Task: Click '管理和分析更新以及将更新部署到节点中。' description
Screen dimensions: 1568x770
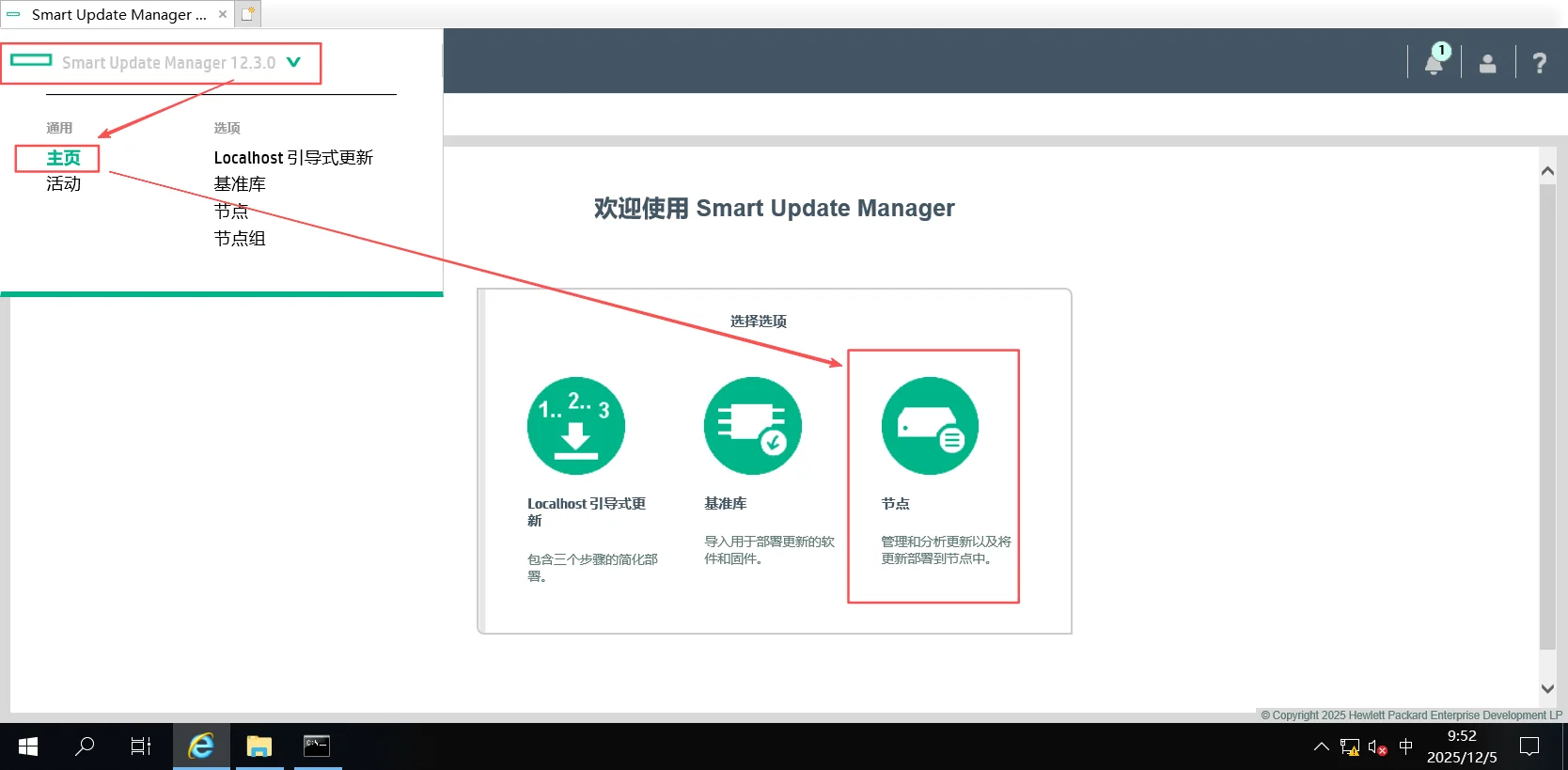Action: (946, 550)
